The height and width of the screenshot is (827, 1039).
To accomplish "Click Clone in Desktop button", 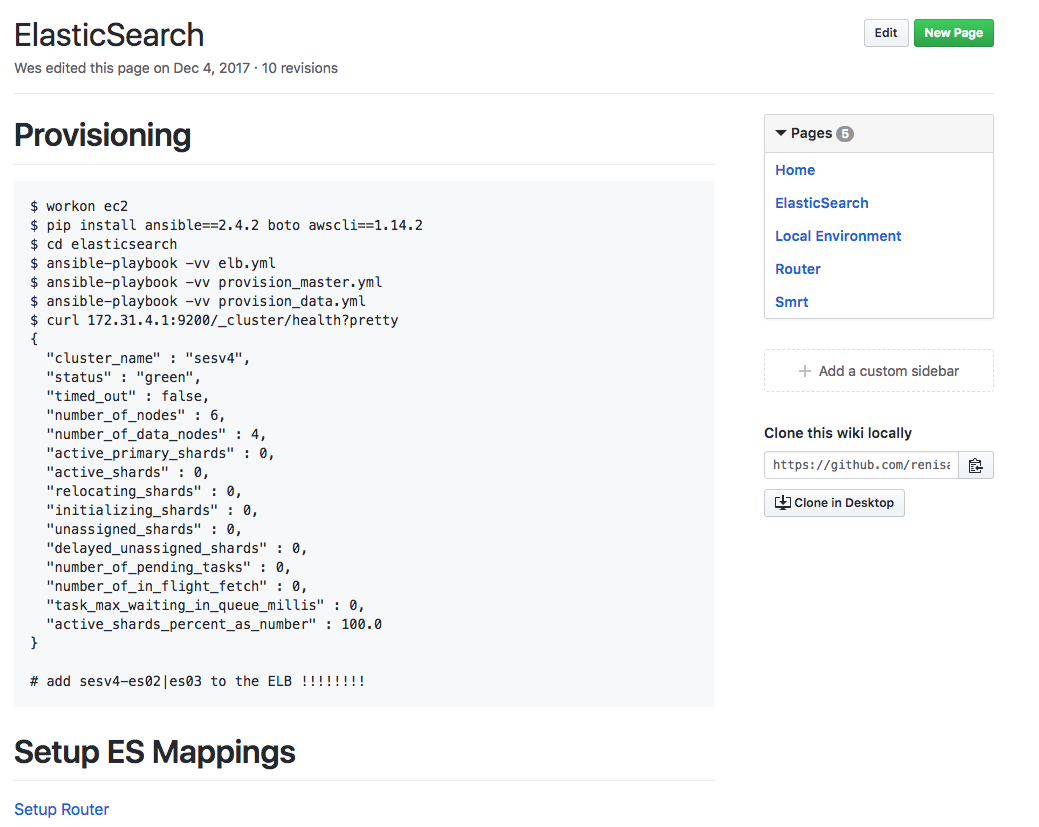I will pyautogui.click(x=834, y=503).
